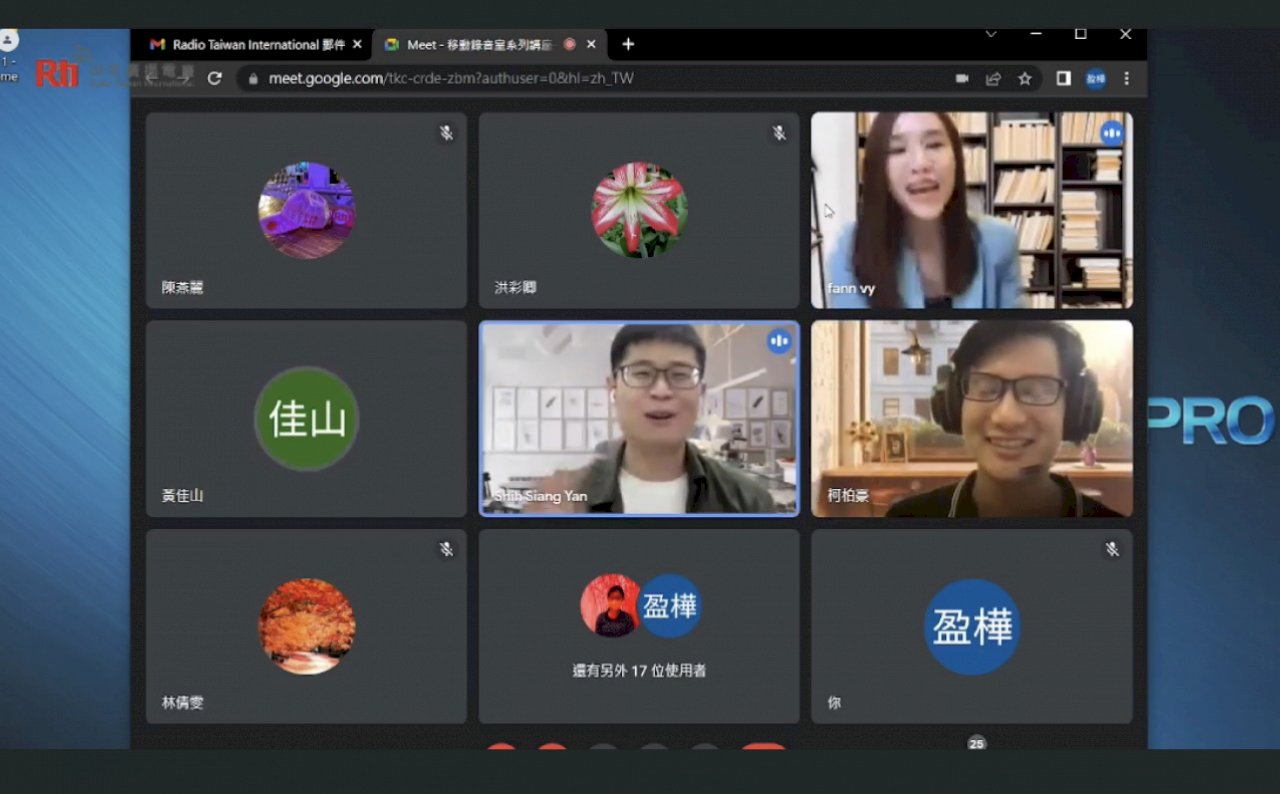This screenshot has width=1280, height=794.
Task: Close the Radio Taiwan International tab
Action: pos(358,44)
